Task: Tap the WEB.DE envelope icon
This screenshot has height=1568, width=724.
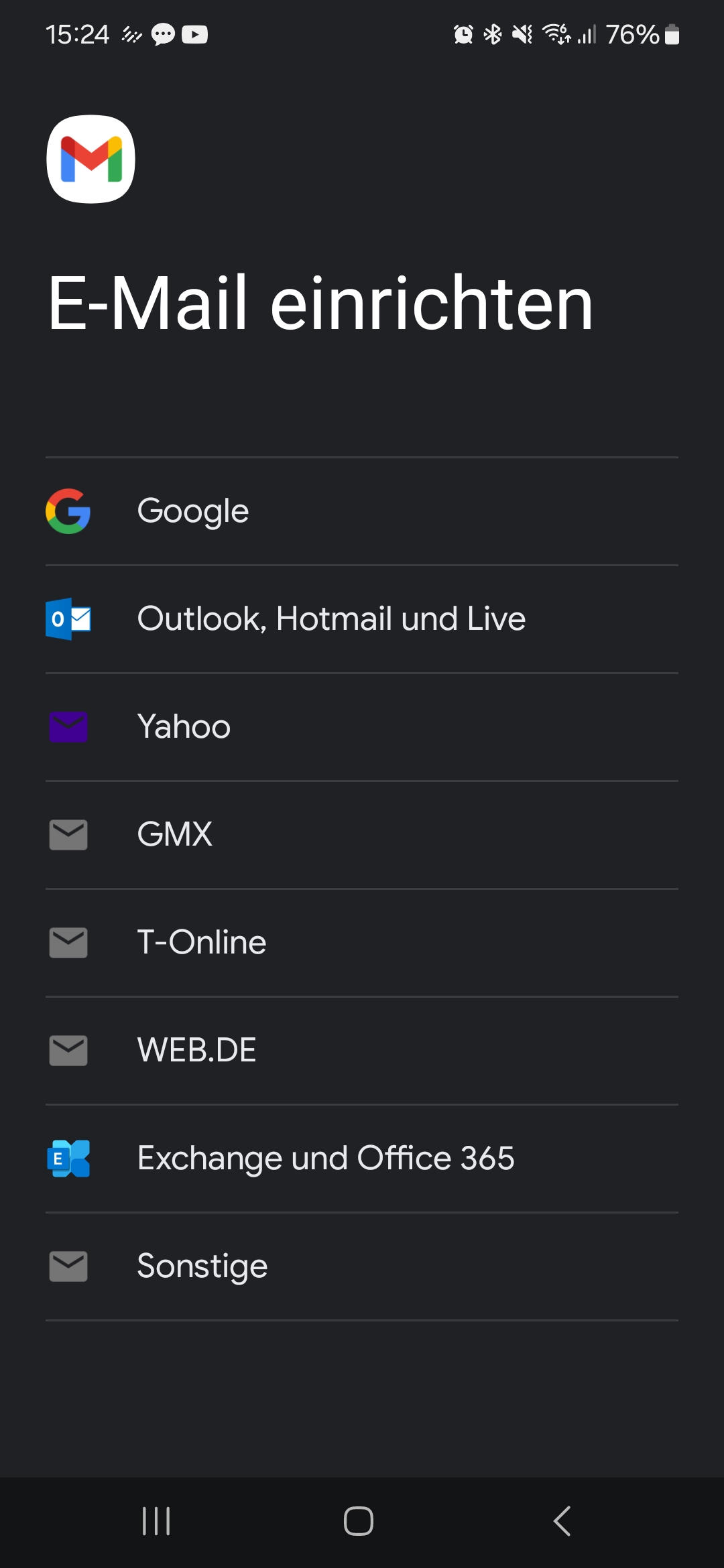Action: (x=68, y=1051)
